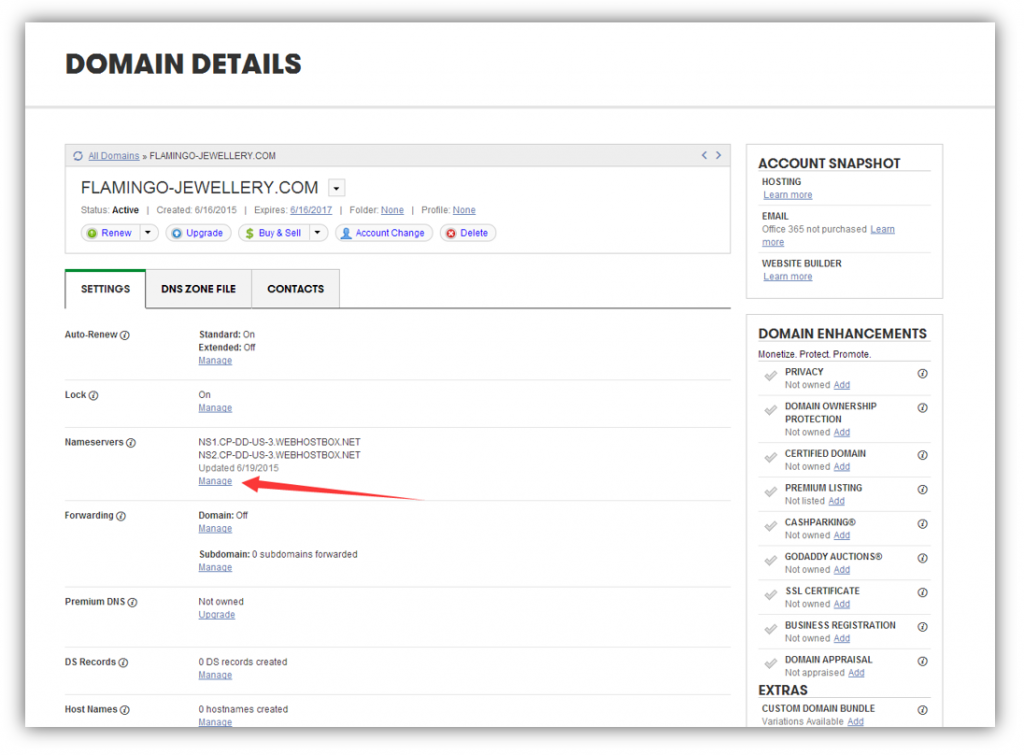This screenshot has width=1024, height=755.
Task: Click the GoDaddy Auctions info icon
Action: pos(923,558)
